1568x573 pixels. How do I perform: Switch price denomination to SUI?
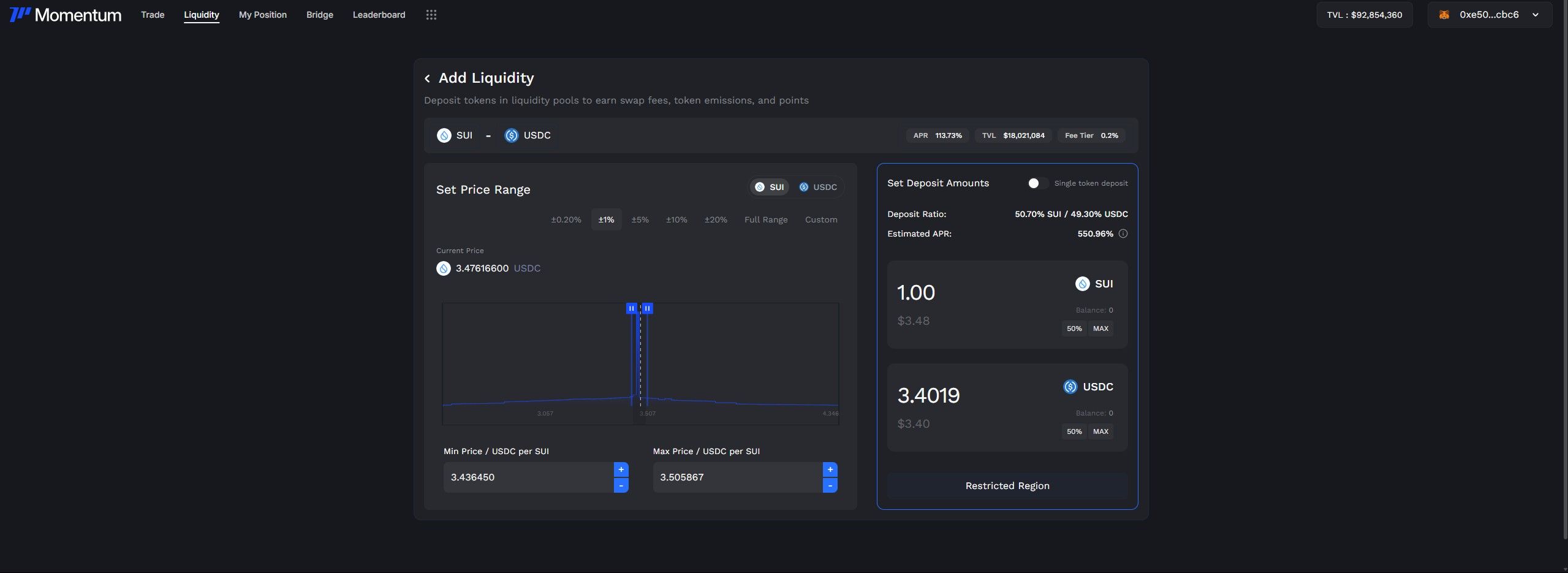pos(770,187)
